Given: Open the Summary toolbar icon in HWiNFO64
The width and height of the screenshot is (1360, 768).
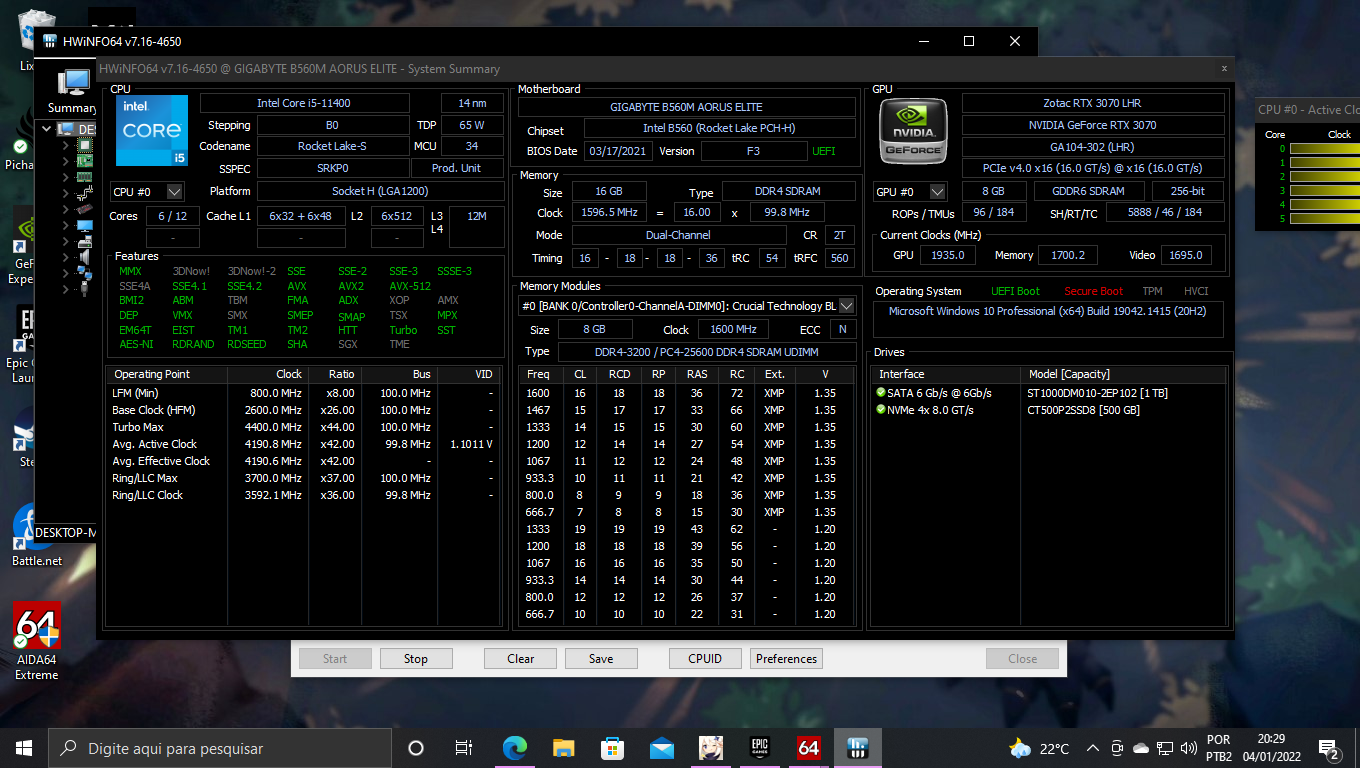Looking at the screenshot, I should [72, 92].
